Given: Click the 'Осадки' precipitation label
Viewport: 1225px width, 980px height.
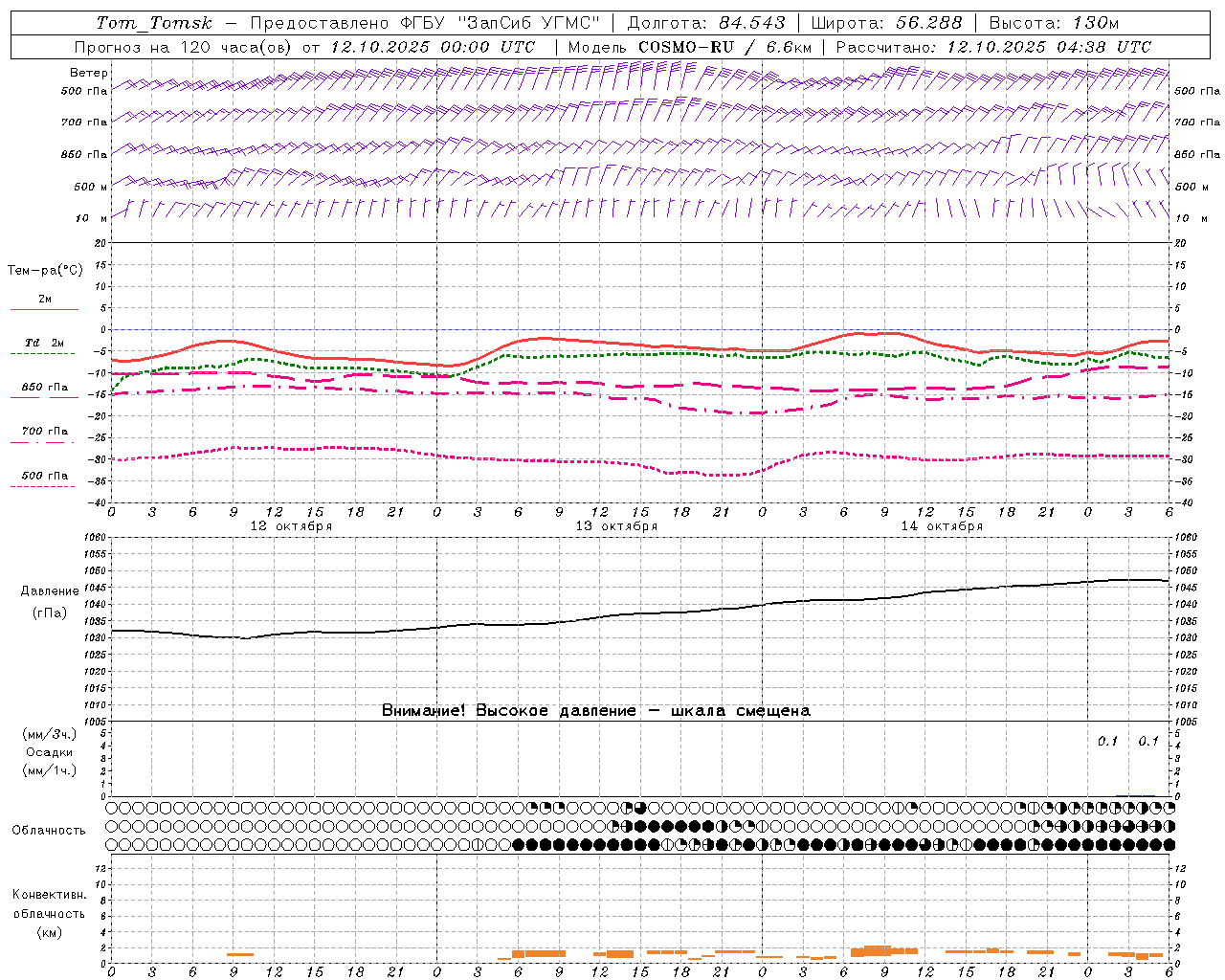Looking at the screenshot, I should coord(50,752).
